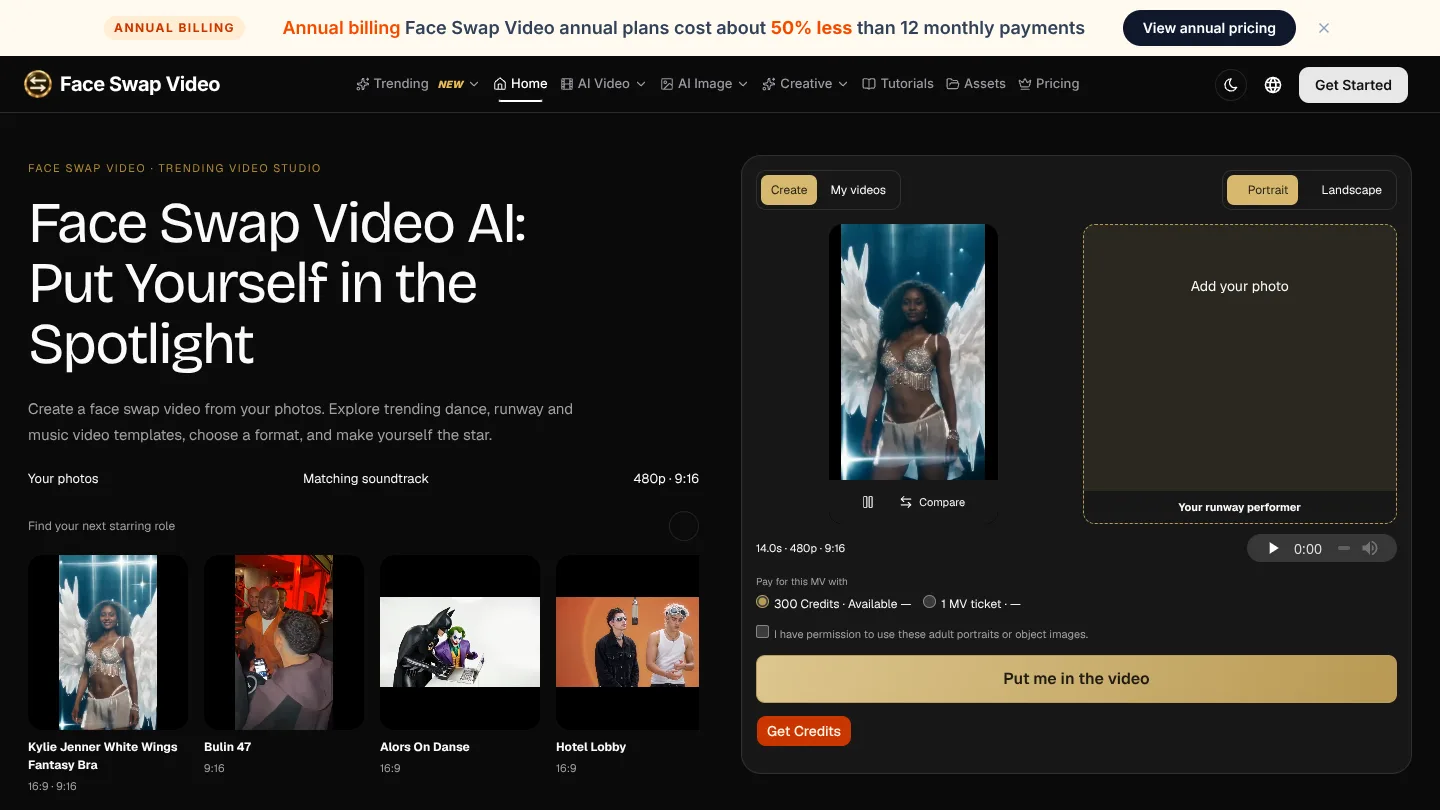The image size is (1440, 810).
Task: Dismiss the annual billing banner
Action: (x=1324, y=28)
